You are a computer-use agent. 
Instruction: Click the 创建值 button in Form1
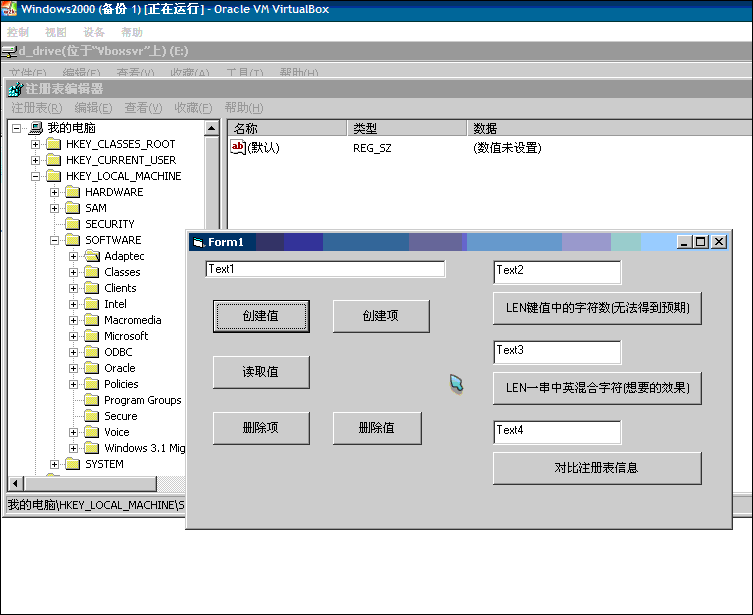coord(261,316)
